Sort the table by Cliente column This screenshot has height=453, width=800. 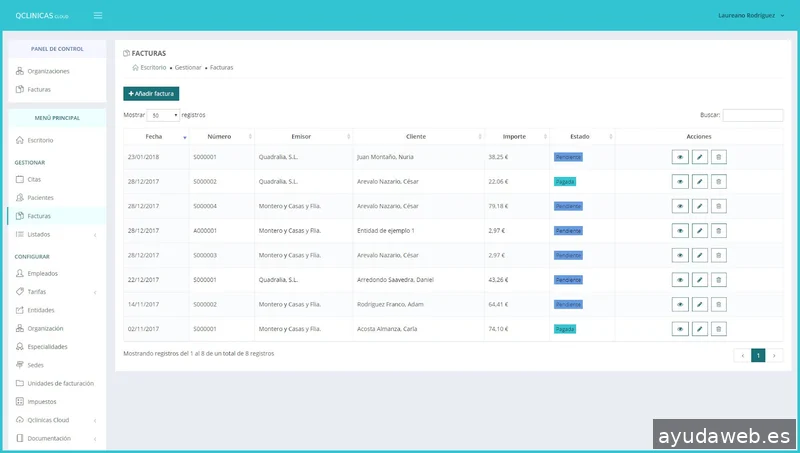418,137
